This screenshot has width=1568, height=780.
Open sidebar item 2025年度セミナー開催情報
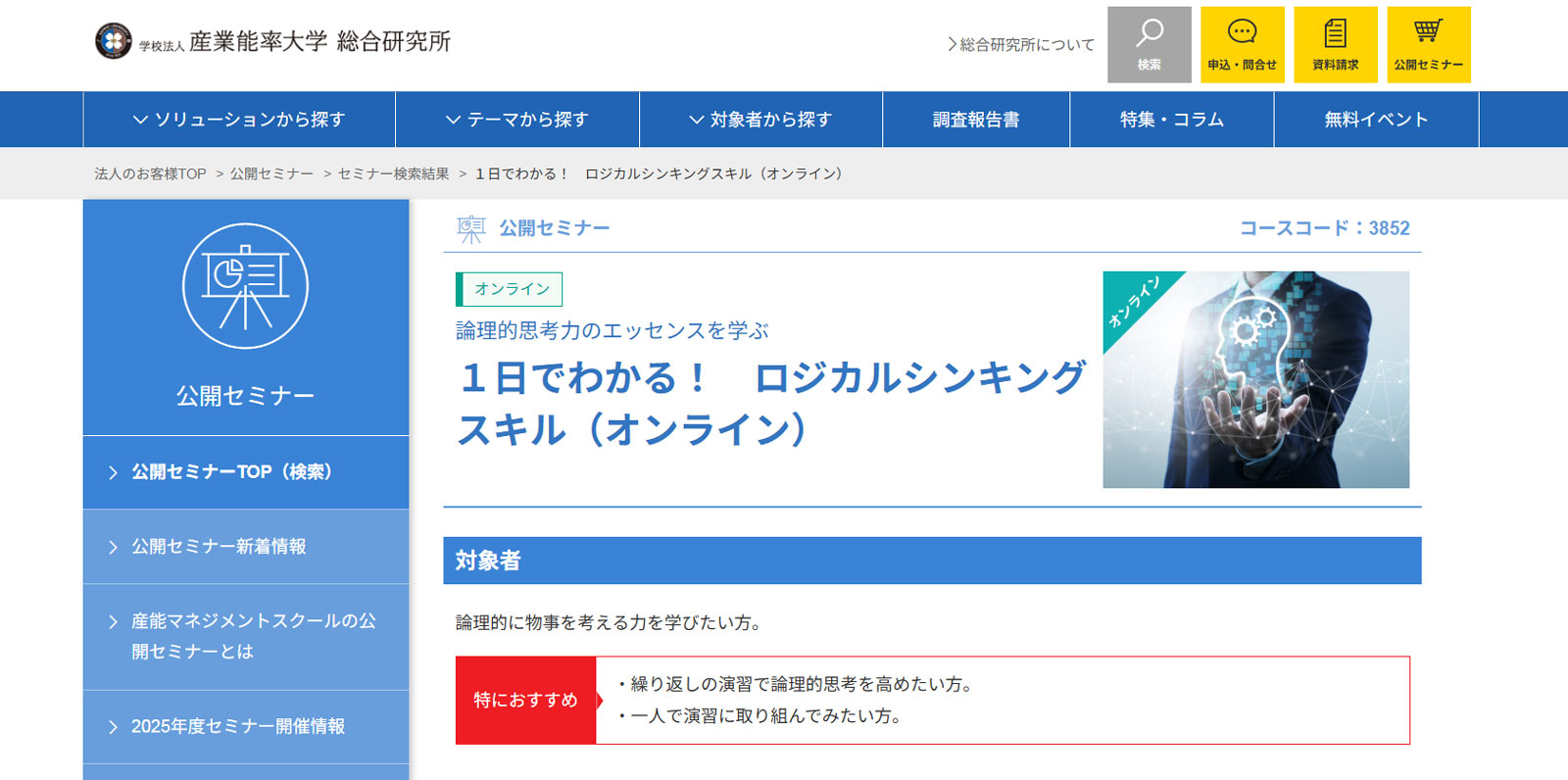click(x=246, y=727)
